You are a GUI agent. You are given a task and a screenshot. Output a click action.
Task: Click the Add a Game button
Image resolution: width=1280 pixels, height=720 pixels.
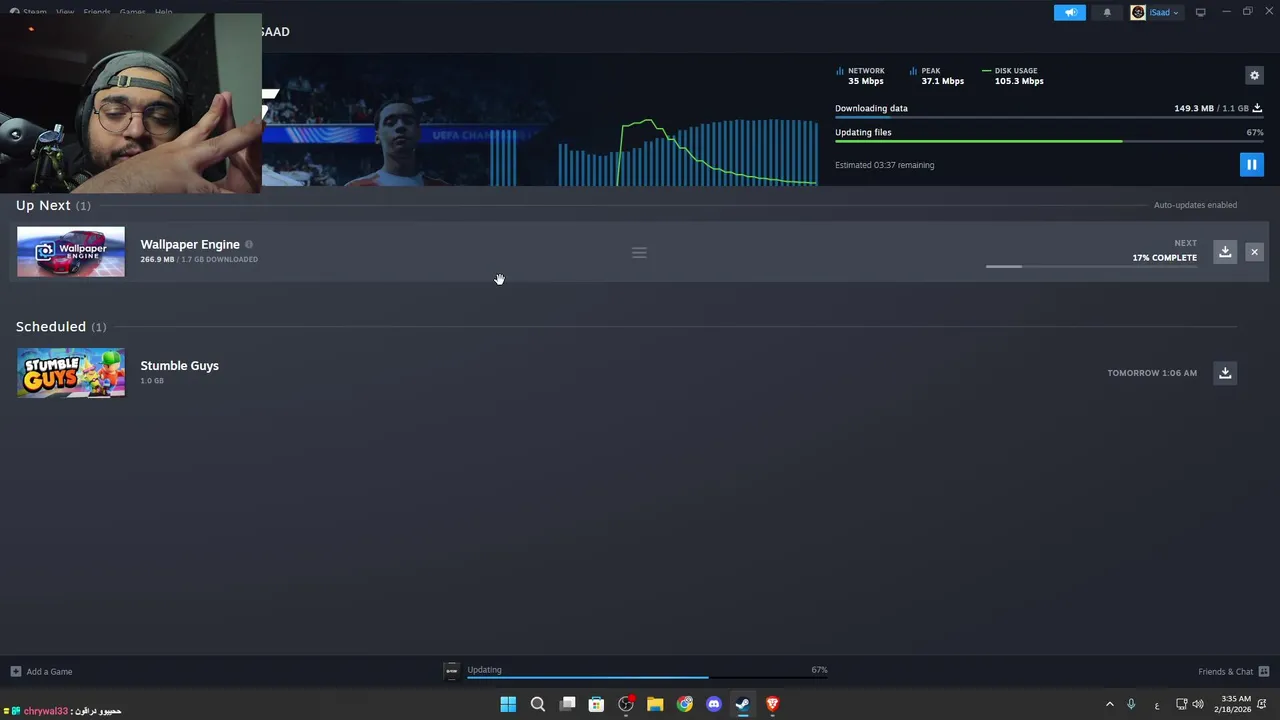click(41, 671)
